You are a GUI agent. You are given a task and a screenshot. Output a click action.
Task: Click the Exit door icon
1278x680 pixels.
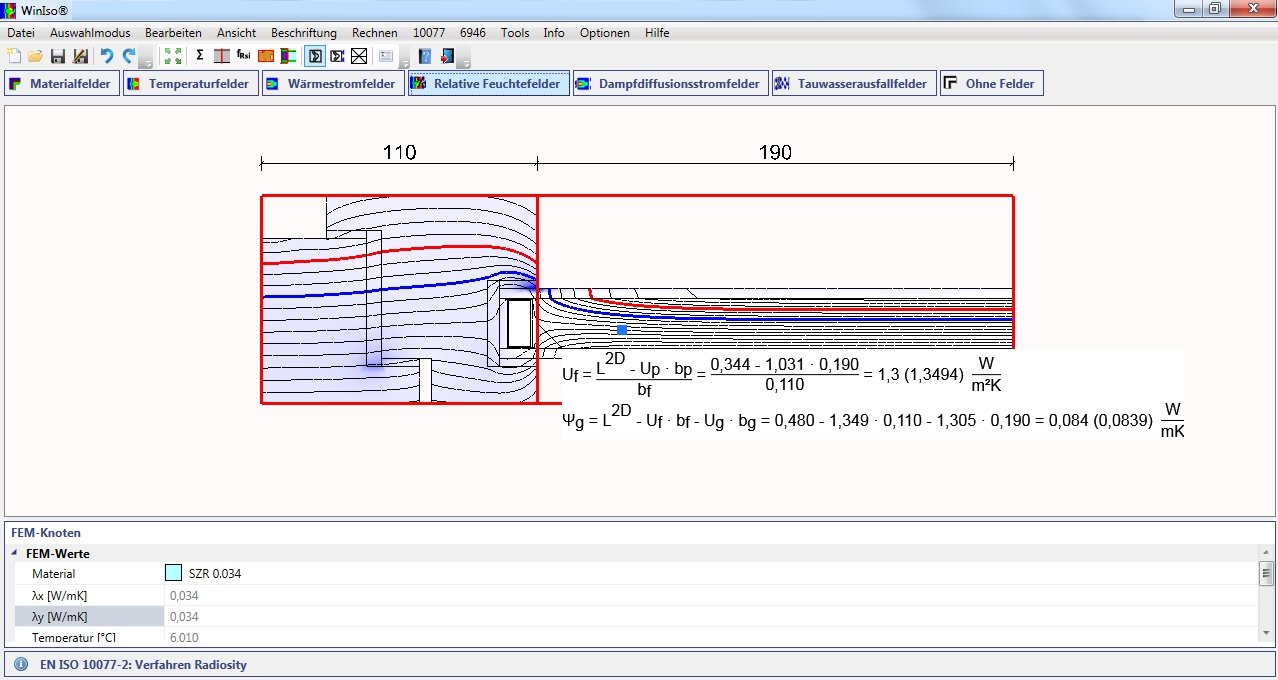(447, 56)
